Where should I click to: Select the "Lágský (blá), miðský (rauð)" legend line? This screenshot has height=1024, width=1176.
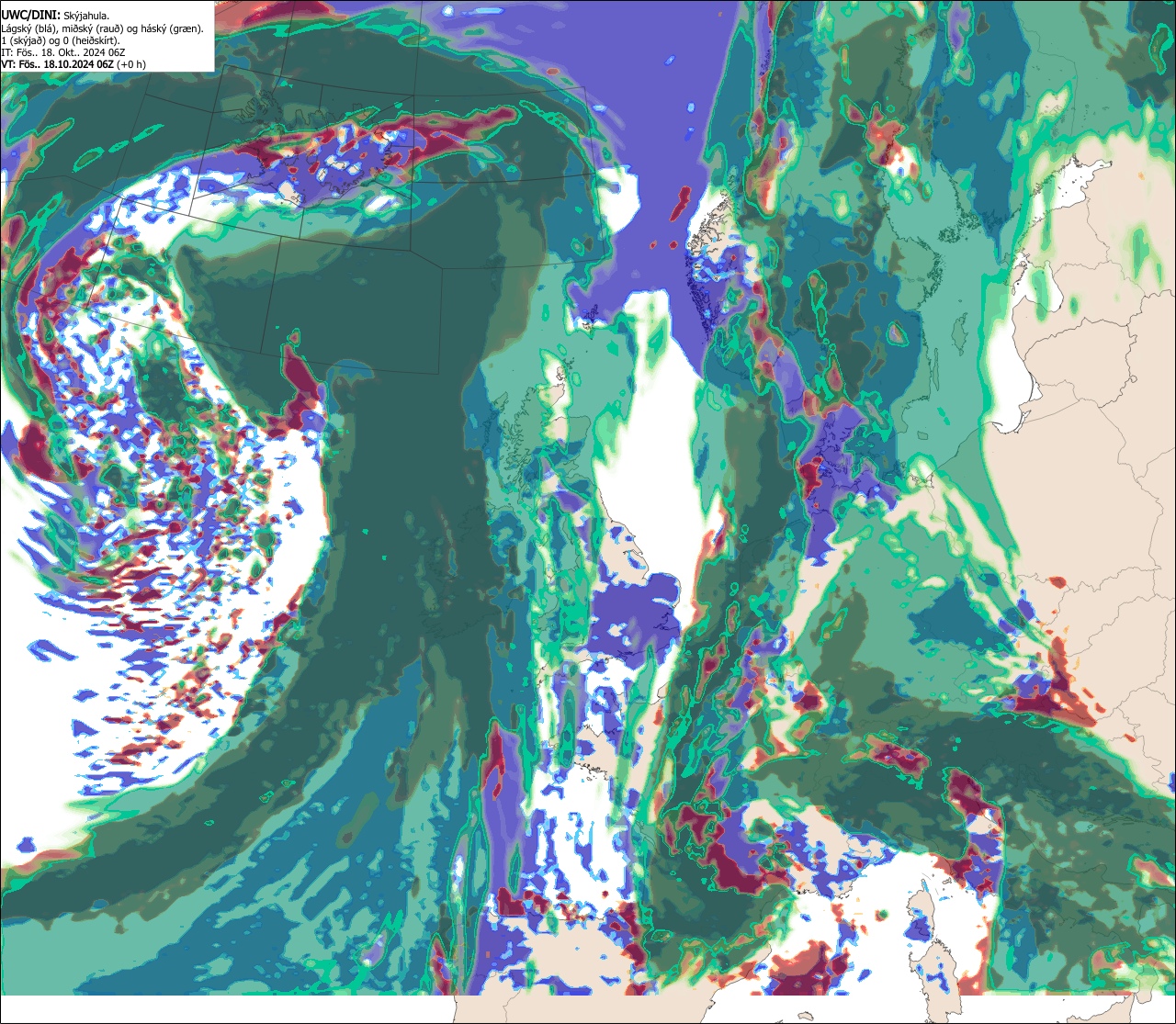[103, 28]
